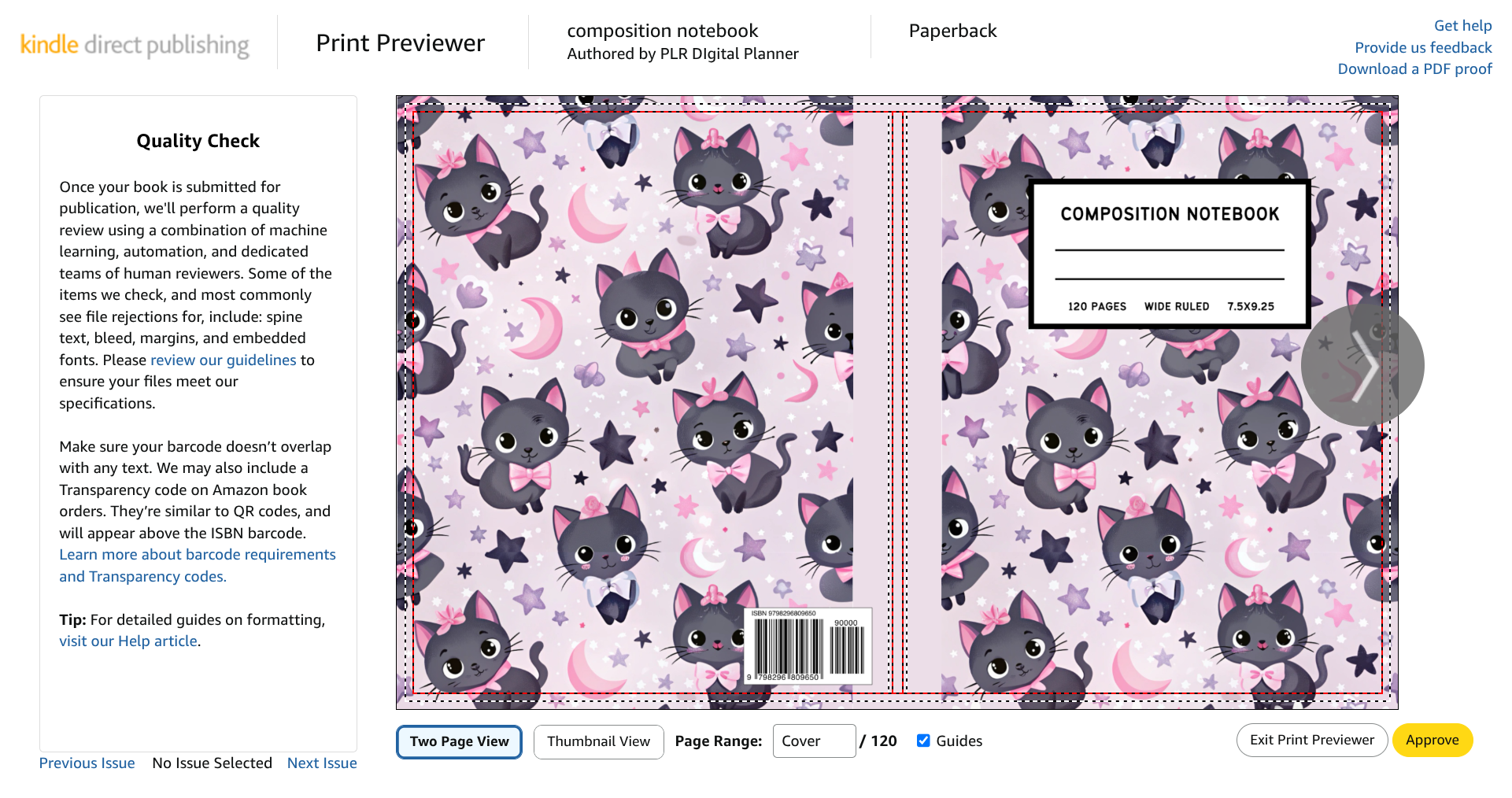Open barcode requirements and Transparency codes link
Screen dimensions: 1512x798
coord(198,566)
